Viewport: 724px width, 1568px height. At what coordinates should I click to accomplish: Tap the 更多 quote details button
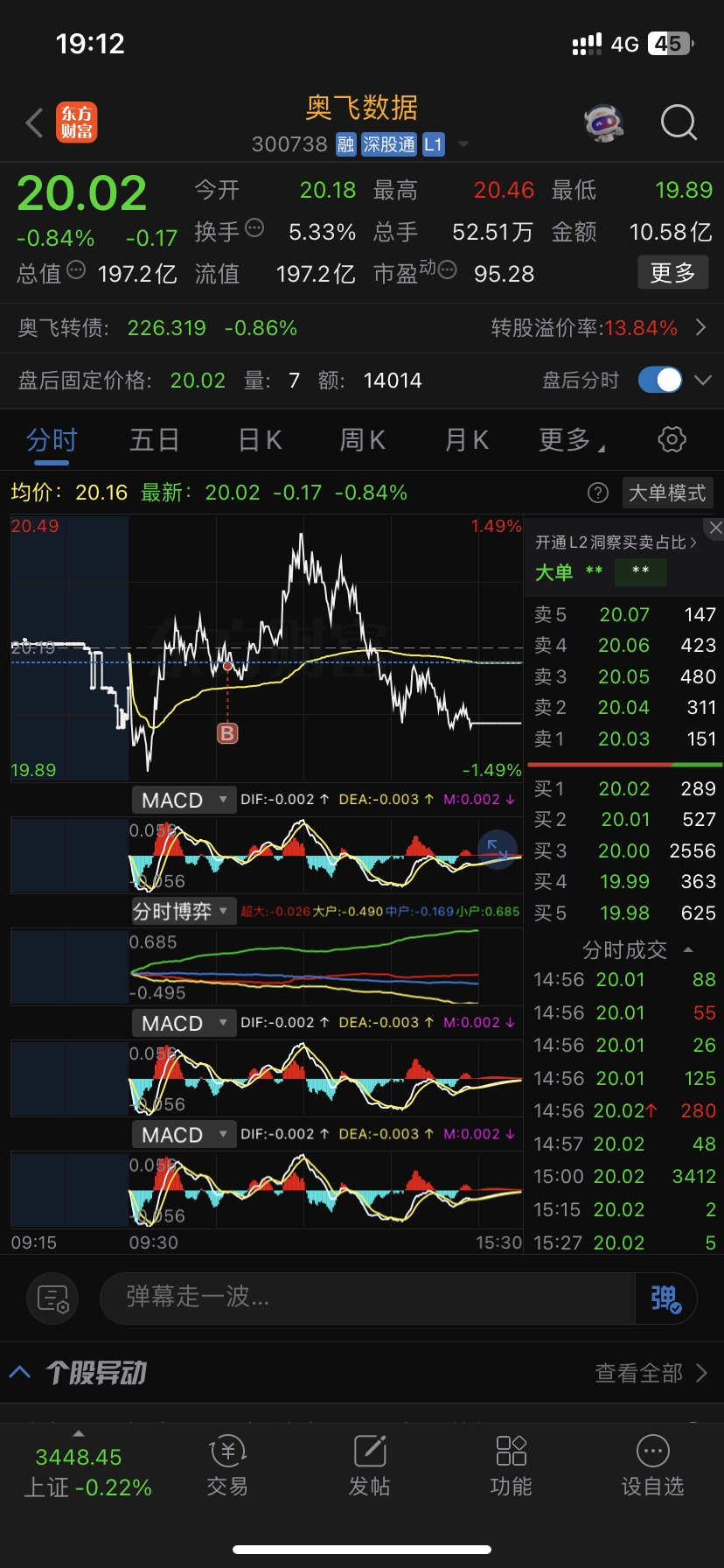(673, 273)
